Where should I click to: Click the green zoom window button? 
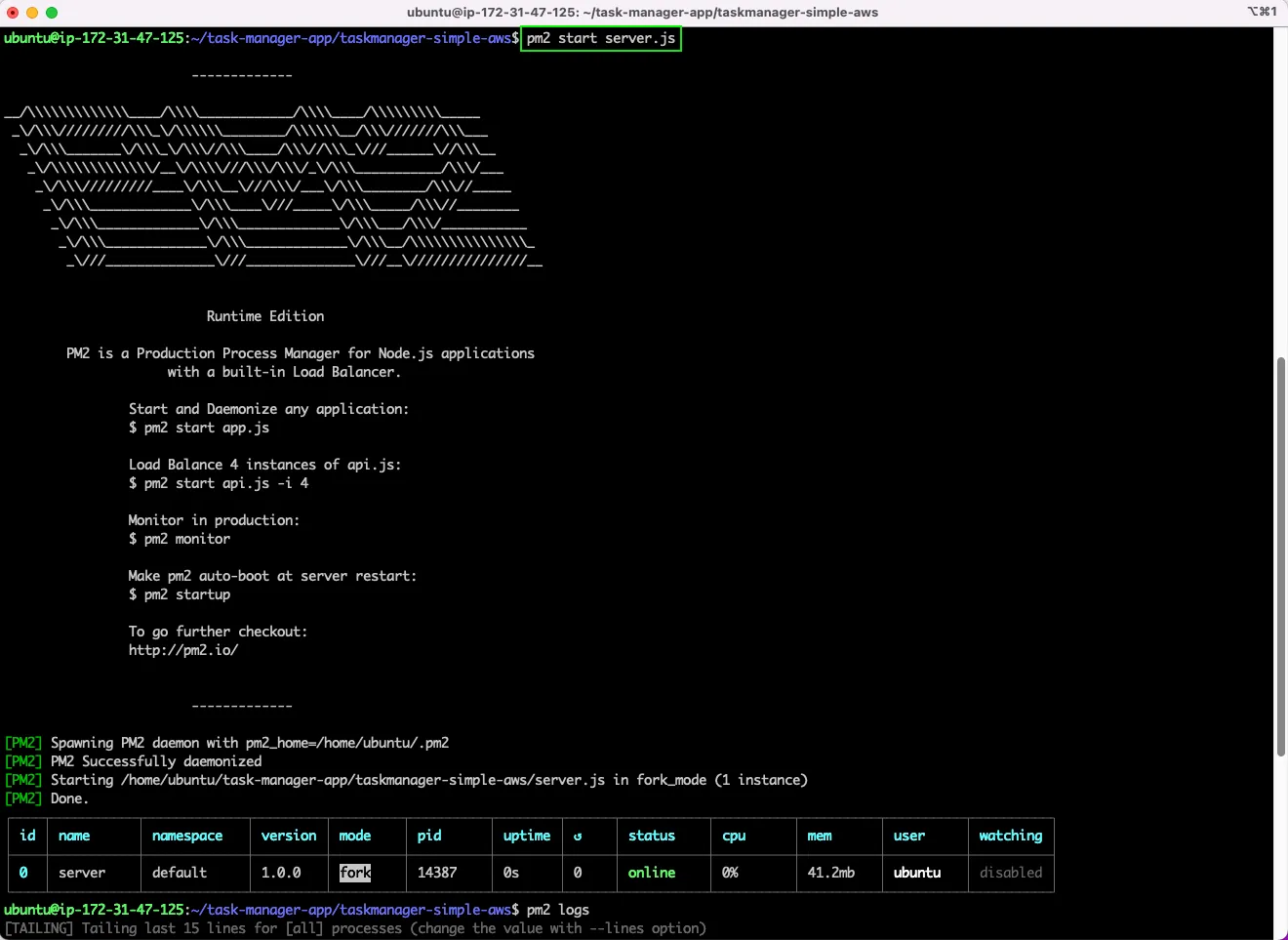tap(52, 13)
